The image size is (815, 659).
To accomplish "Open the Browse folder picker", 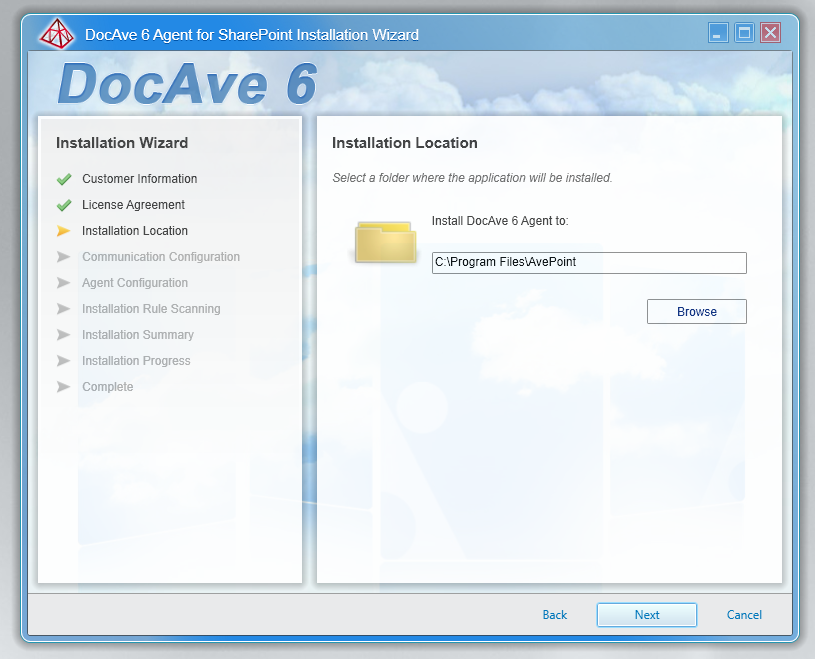I will (696, 311).
